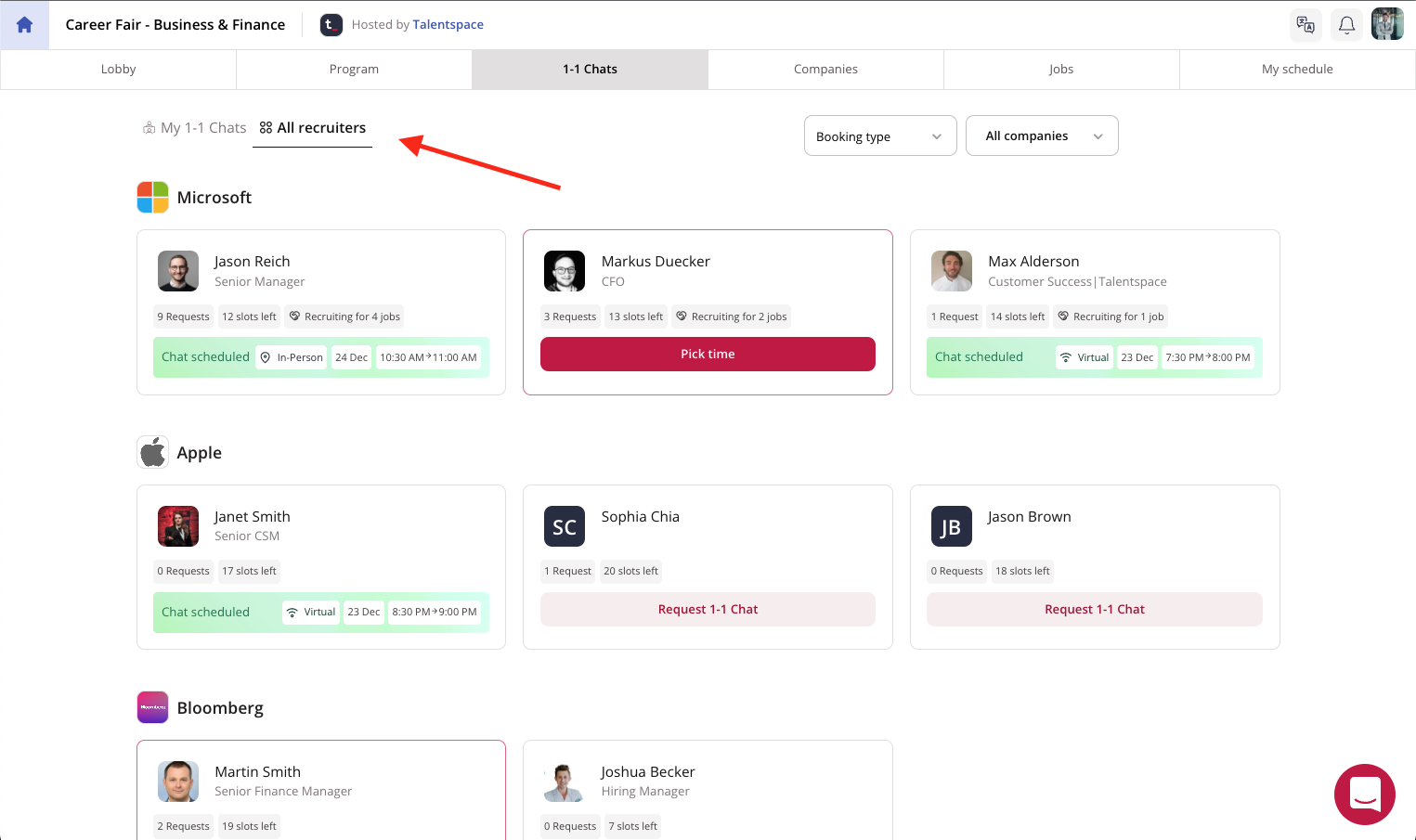Open Max Alderson's profile photo
The height and width of the screenshot is (840, 1416).
tap(952, 271)
